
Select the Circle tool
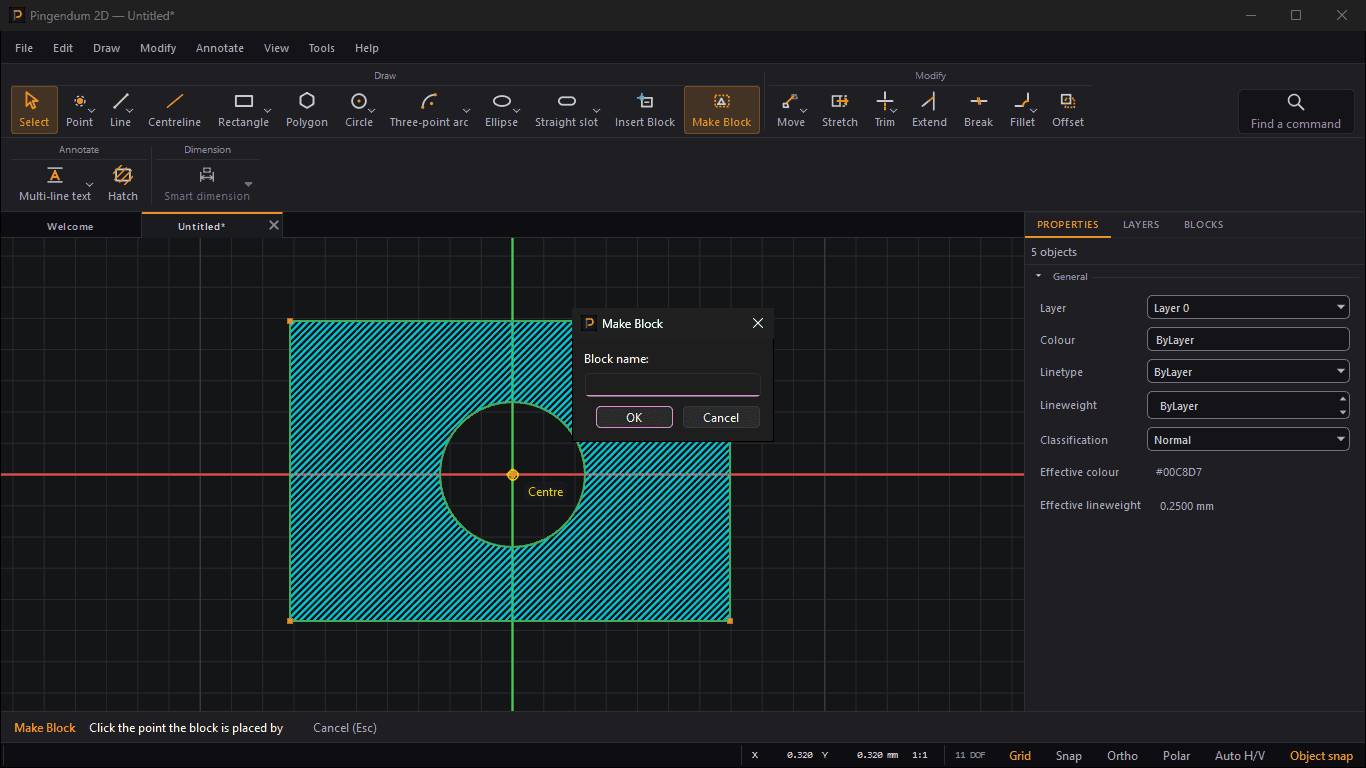tap(358, 110)
